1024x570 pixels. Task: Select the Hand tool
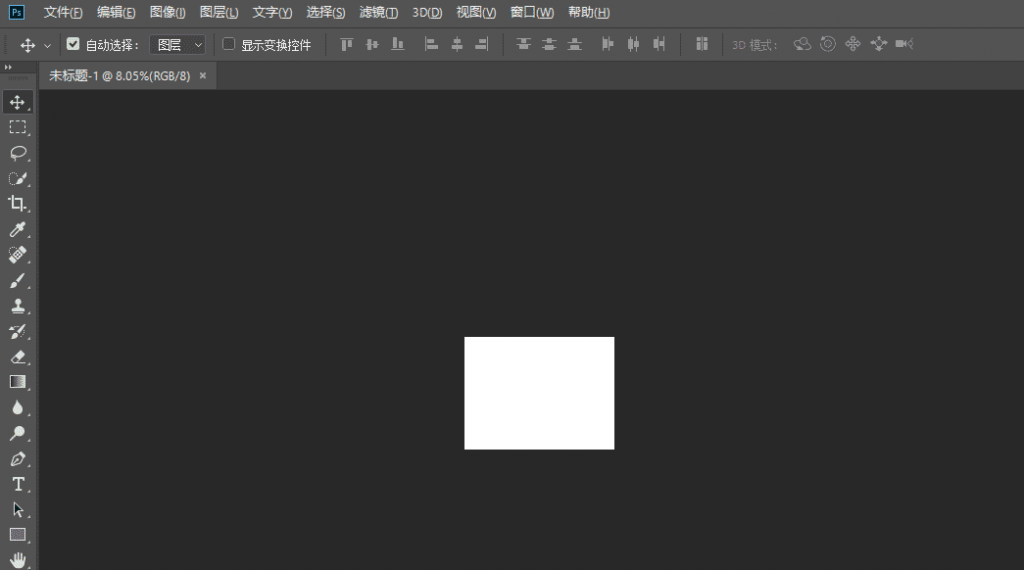click(18, 560)
